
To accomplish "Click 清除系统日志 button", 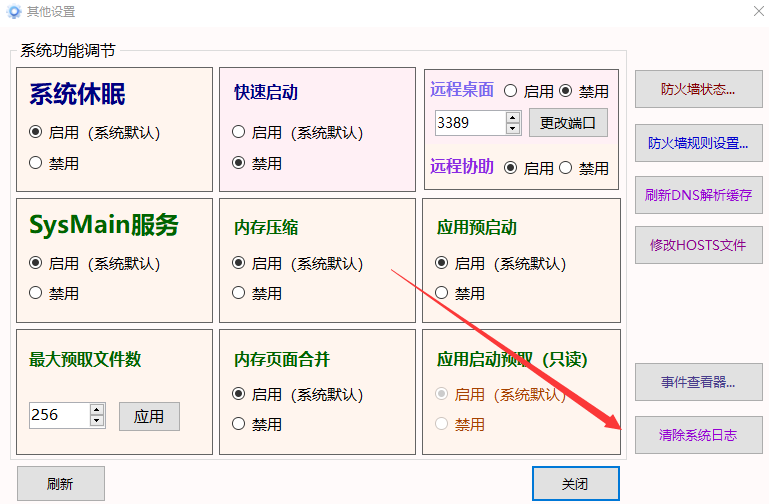I will tap(698, 435).
